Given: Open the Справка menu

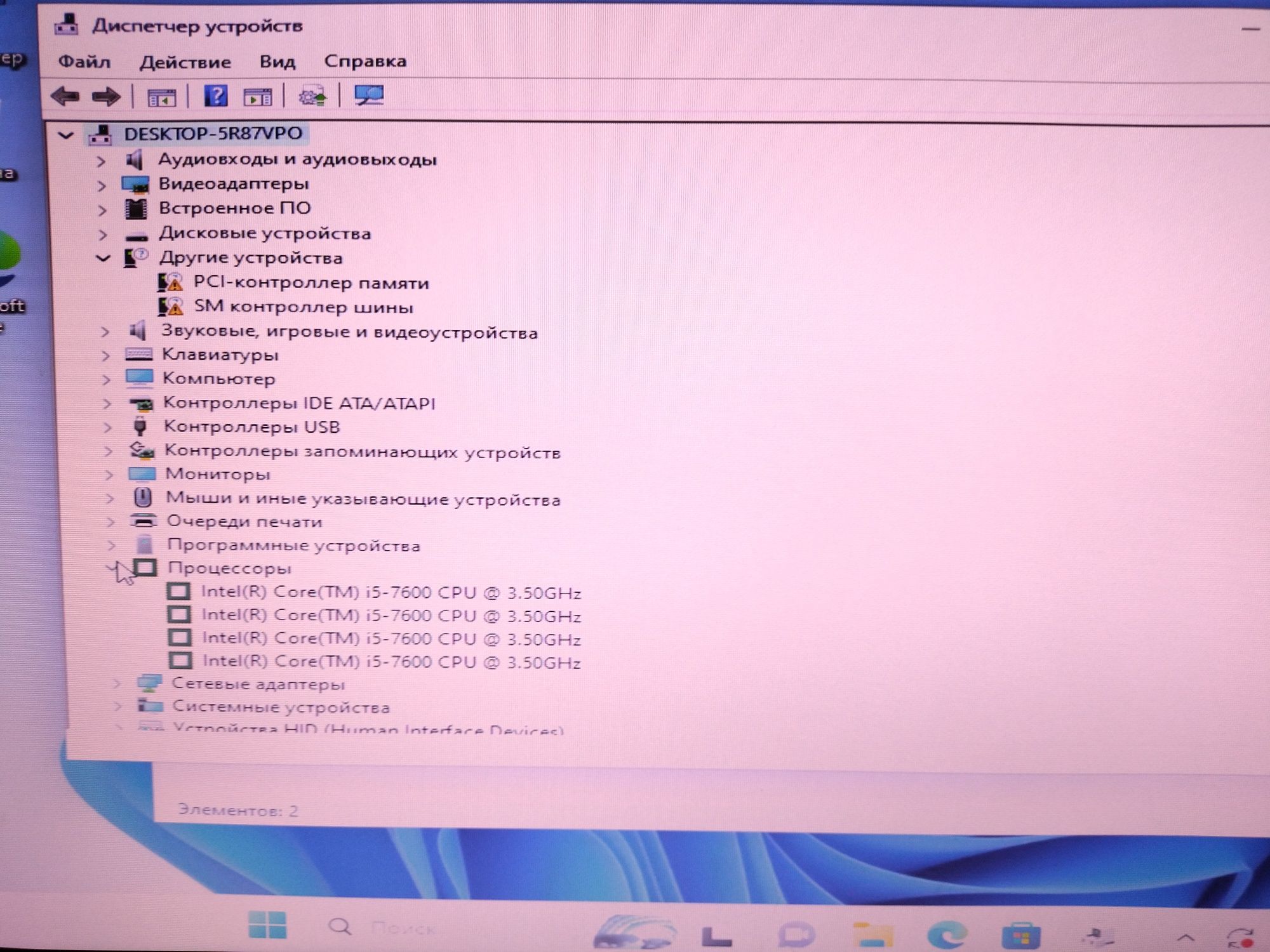Looking at the screenshot, I should (x=365, y=61).
